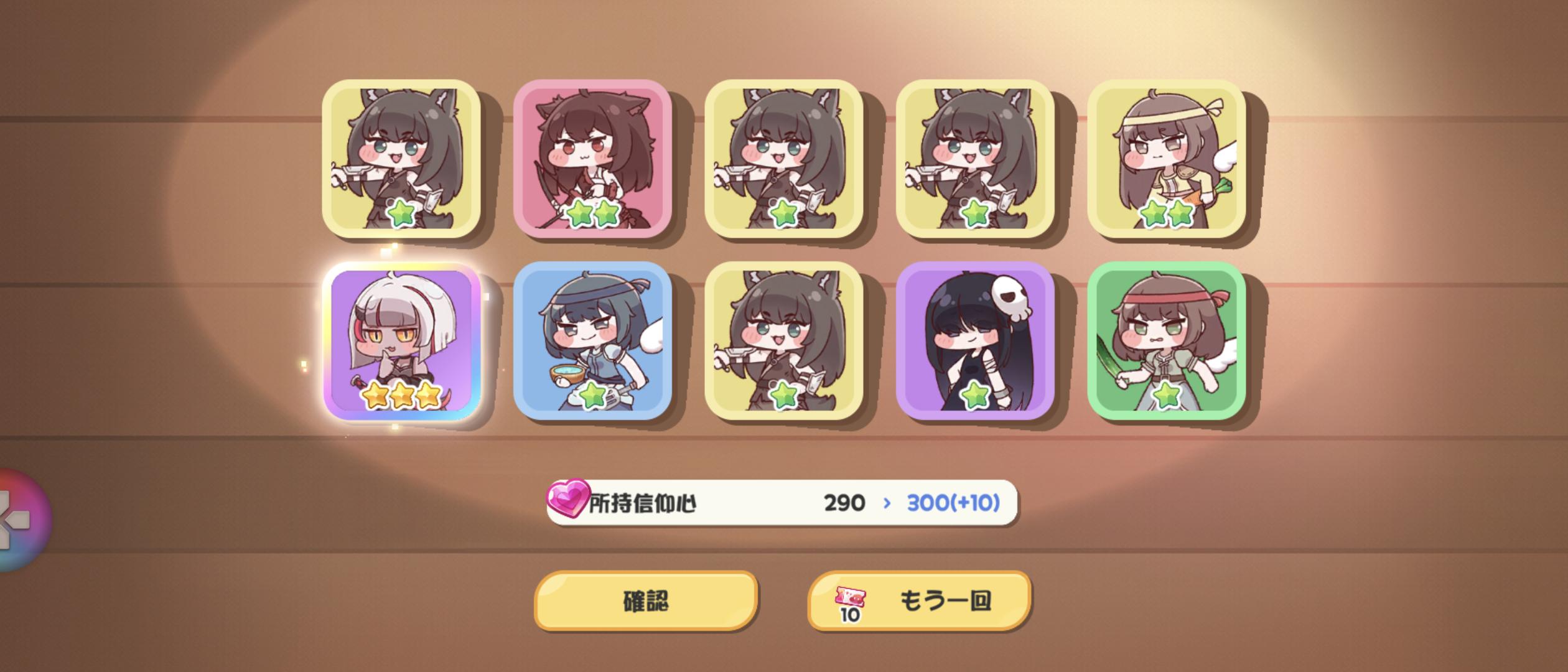The image size is (1568, 672).
Task: Tap the pink red-eyed archer character card
Action: 592,159
